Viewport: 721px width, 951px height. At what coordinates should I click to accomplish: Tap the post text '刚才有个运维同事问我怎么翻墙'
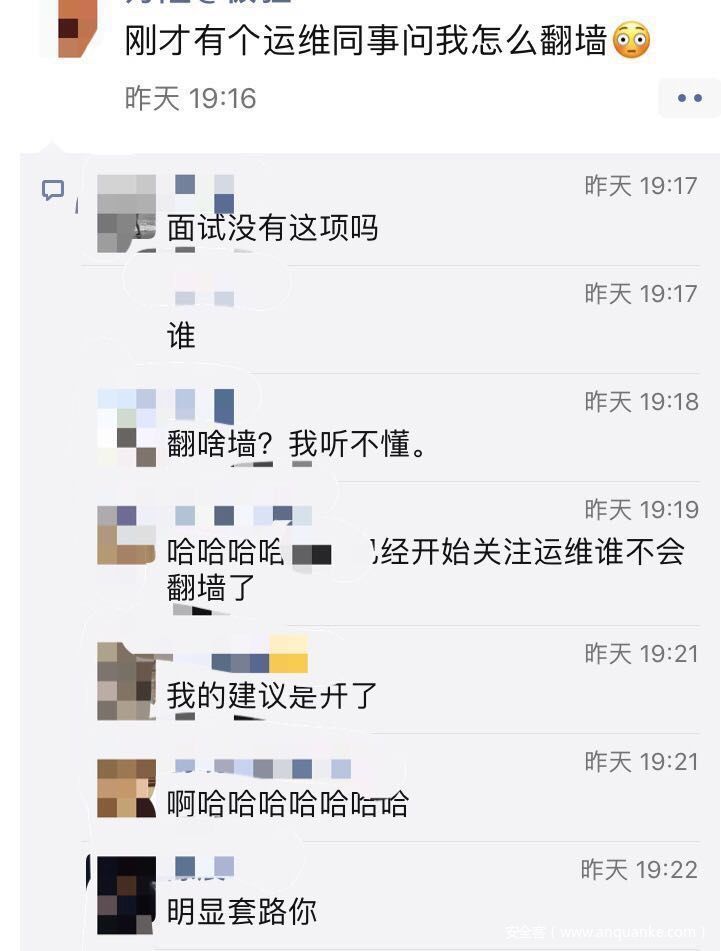pyautogui.click(x=366, y=41)
